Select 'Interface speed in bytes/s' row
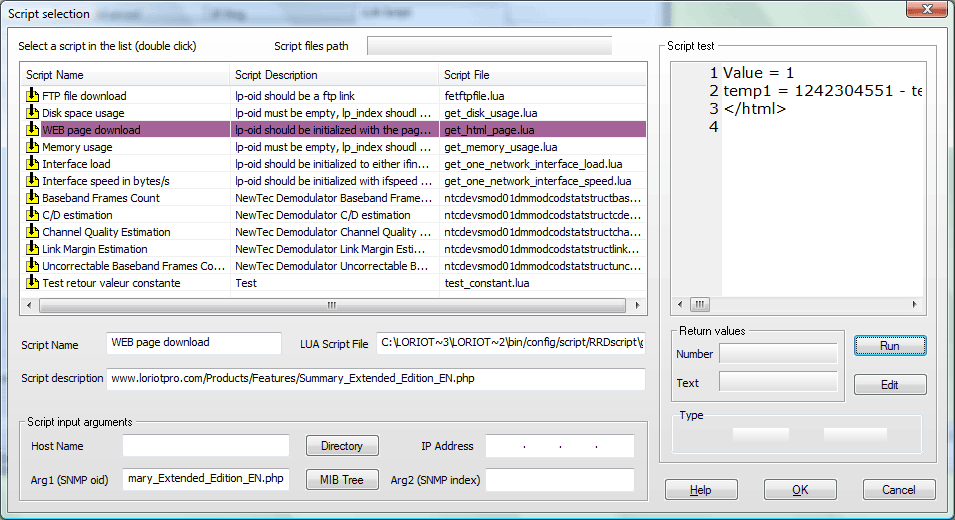955x520 pixels. pos(333,181)
